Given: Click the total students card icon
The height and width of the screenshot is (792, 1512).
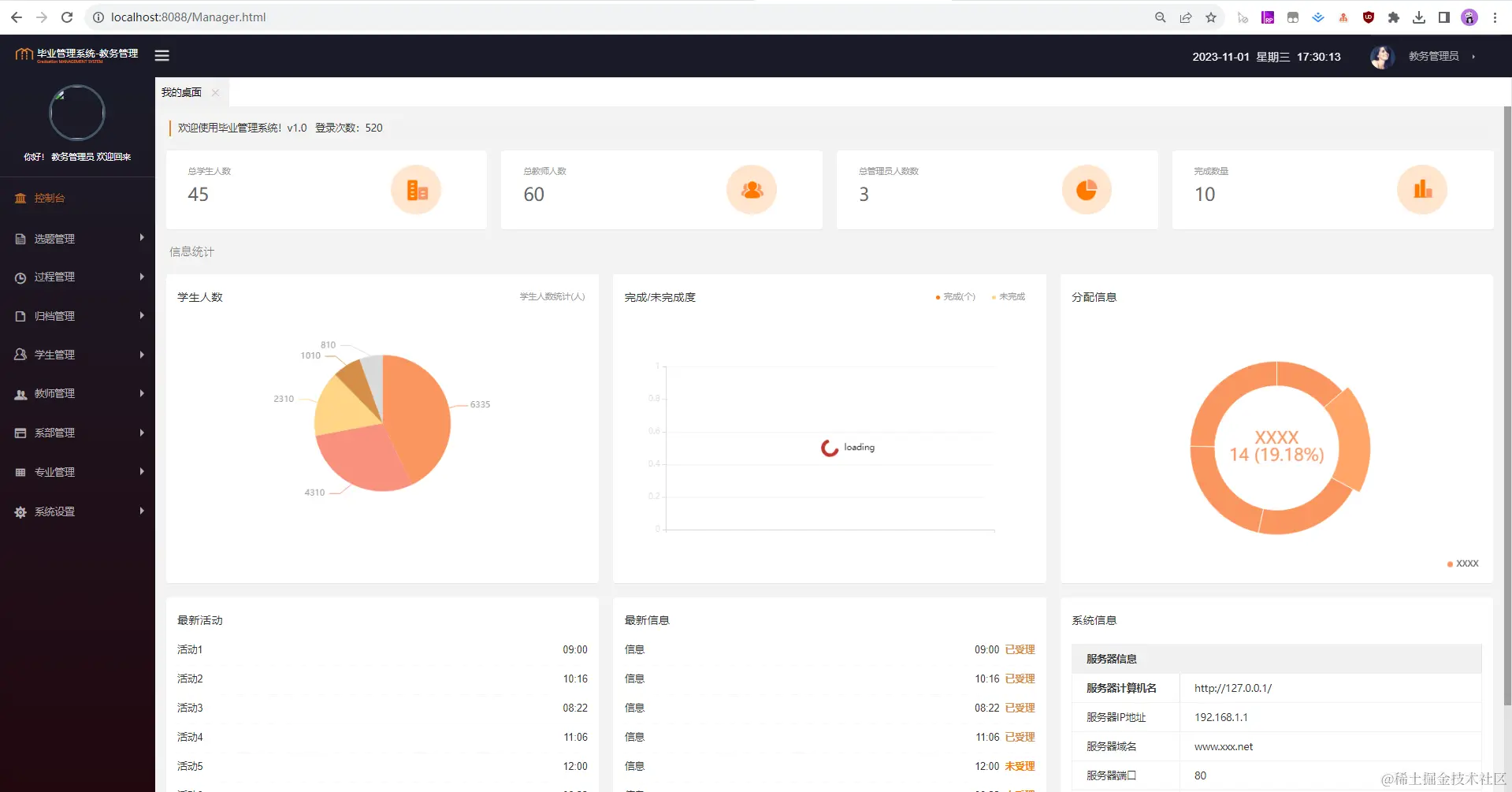Looking at the screenshot, I should pyautogui.click(x=416, y=190).
